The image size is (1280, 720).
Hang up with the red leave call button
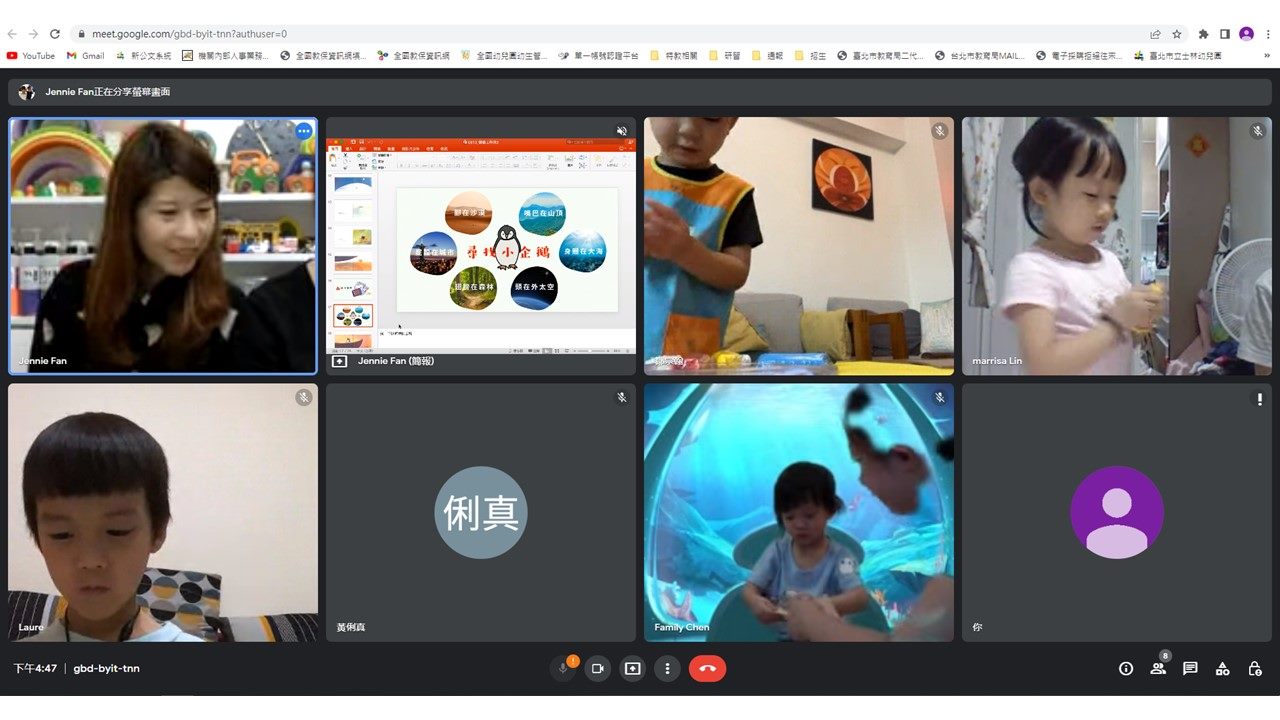(x=707, y=669)
